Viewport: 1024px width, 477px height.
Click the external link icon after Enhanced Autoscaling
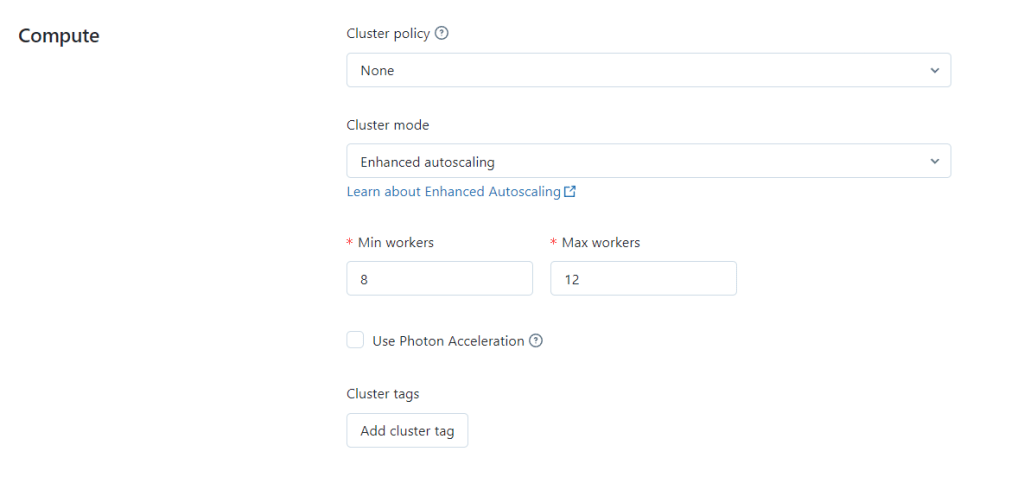pyautogui.click(x=570, y=191)
